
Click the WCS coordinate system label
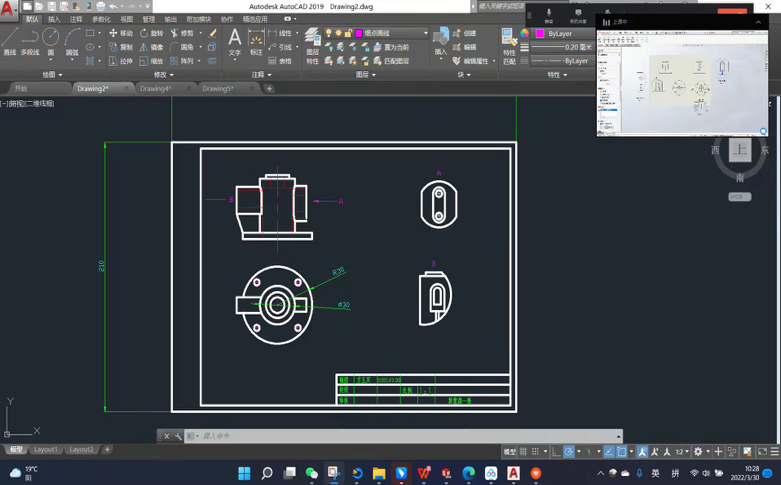coord(739,197)
